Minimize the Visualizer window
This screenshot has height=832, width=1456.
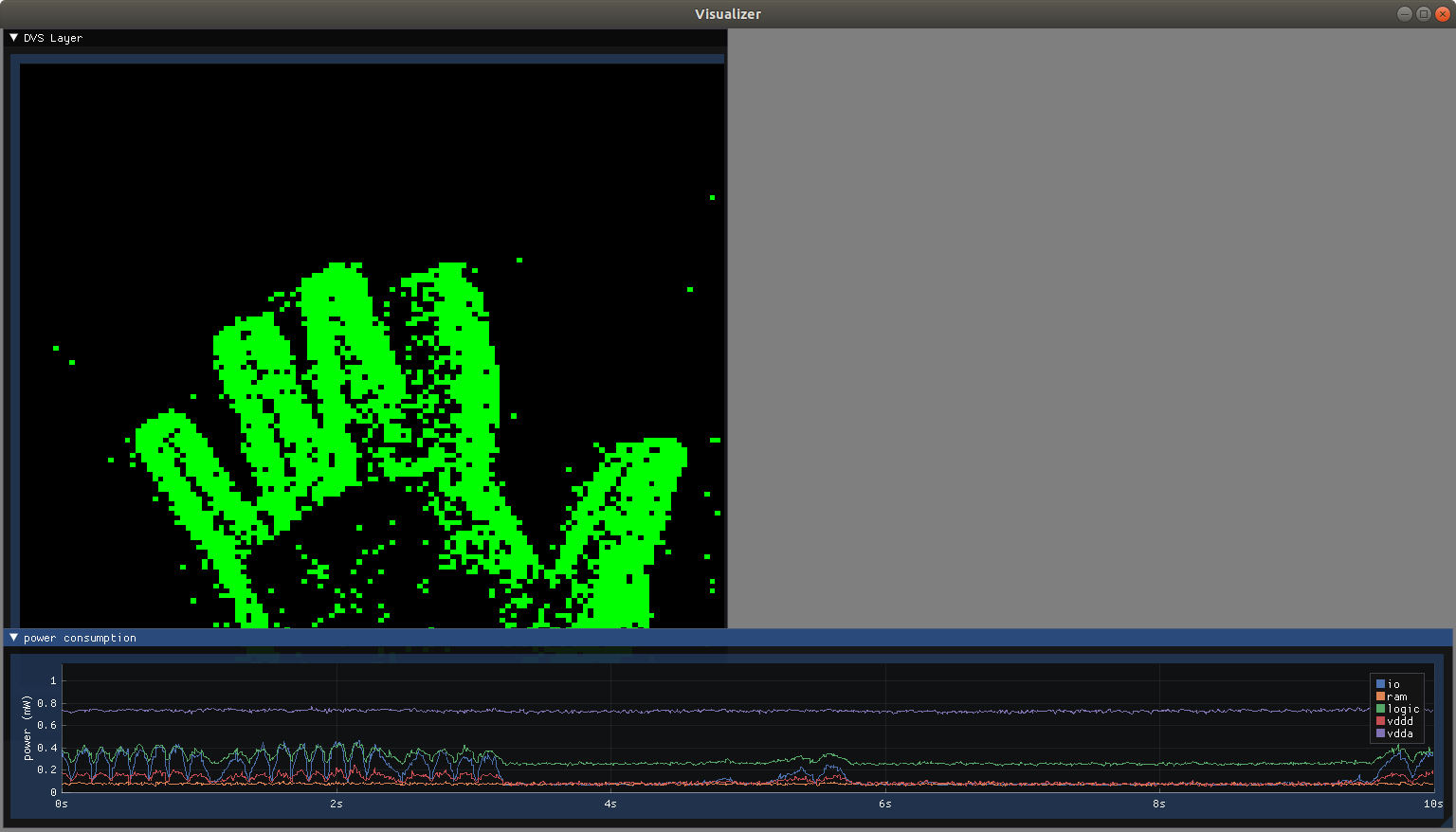pyautogui.click(x=1404, y=13)
